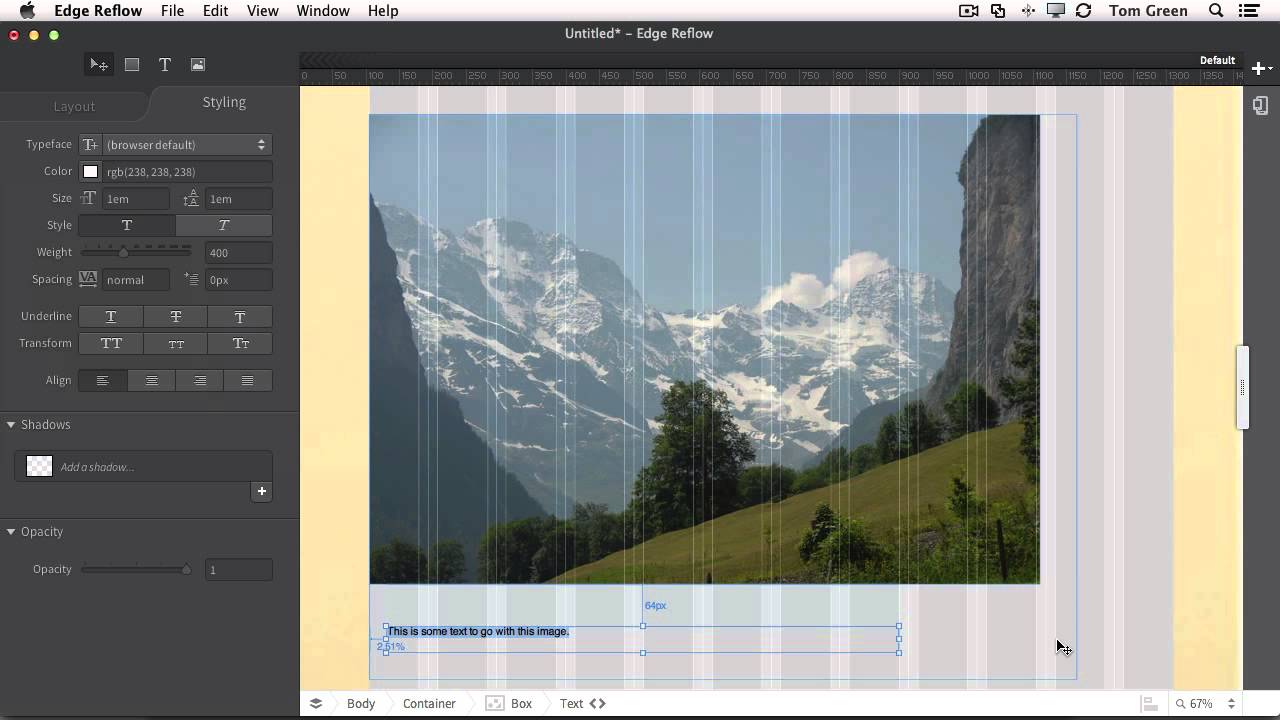Open the 67% zoom level dropdown
Screen dimensions: 1280x720
(1206, 704)
